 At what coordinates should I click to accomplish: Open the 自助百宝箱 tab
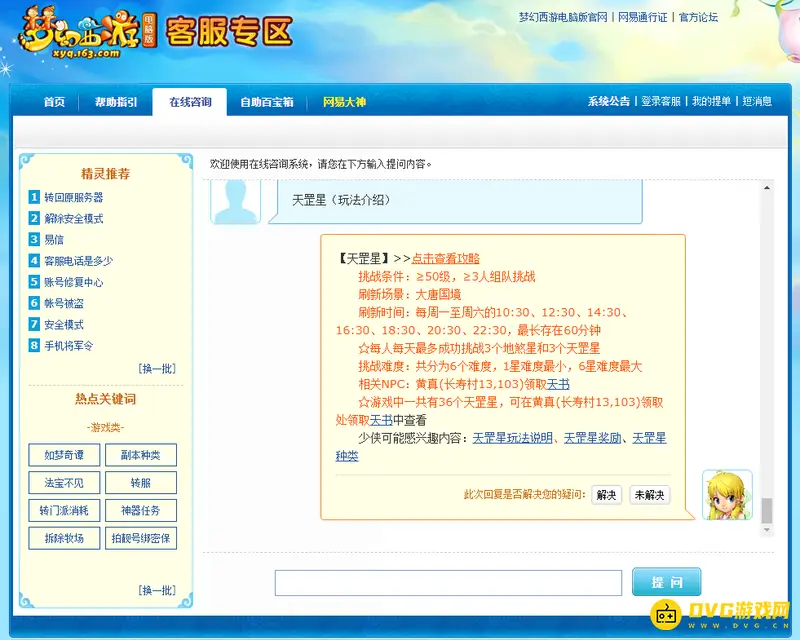click(267, 102)
